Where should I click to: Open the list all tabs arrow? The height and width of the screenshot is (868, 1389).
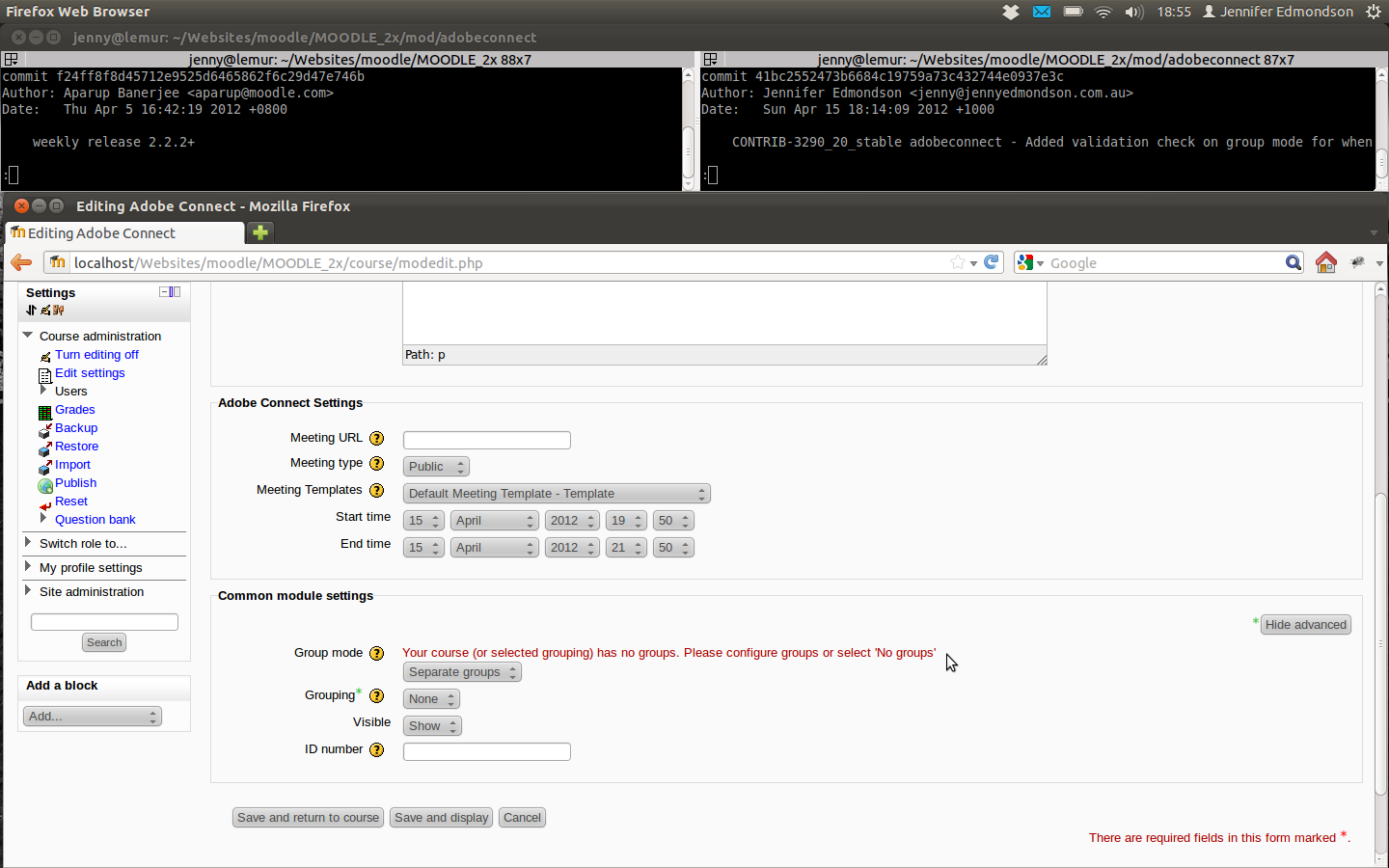[1374, 233]
